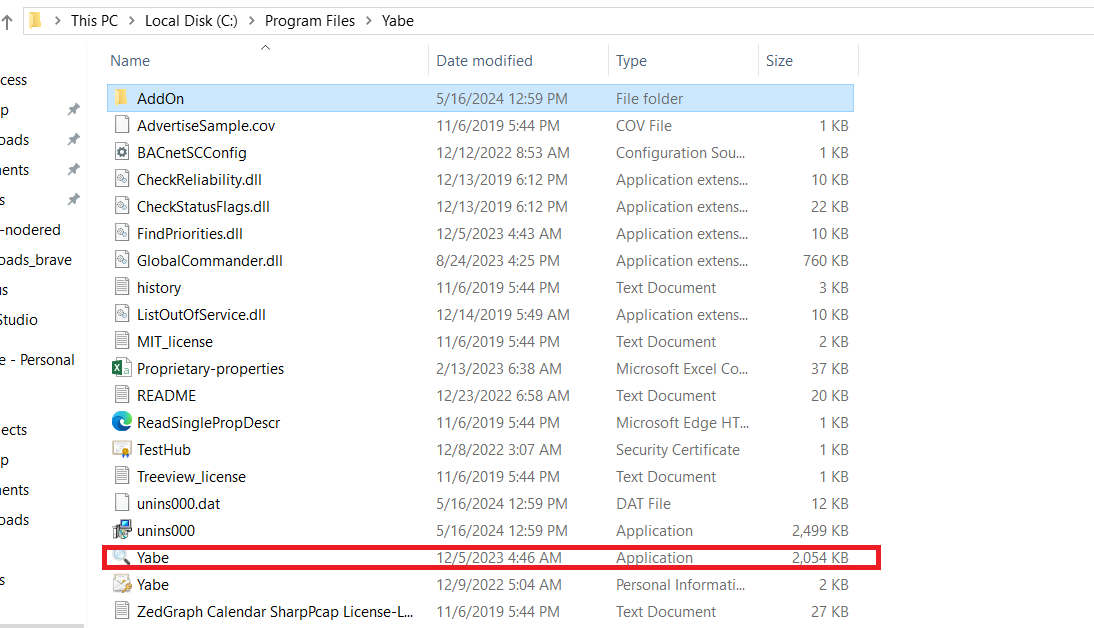The image size is (1094, 628).
Task: Open the '-nodered' folder in the navigation pane
Action: point(31,230)
